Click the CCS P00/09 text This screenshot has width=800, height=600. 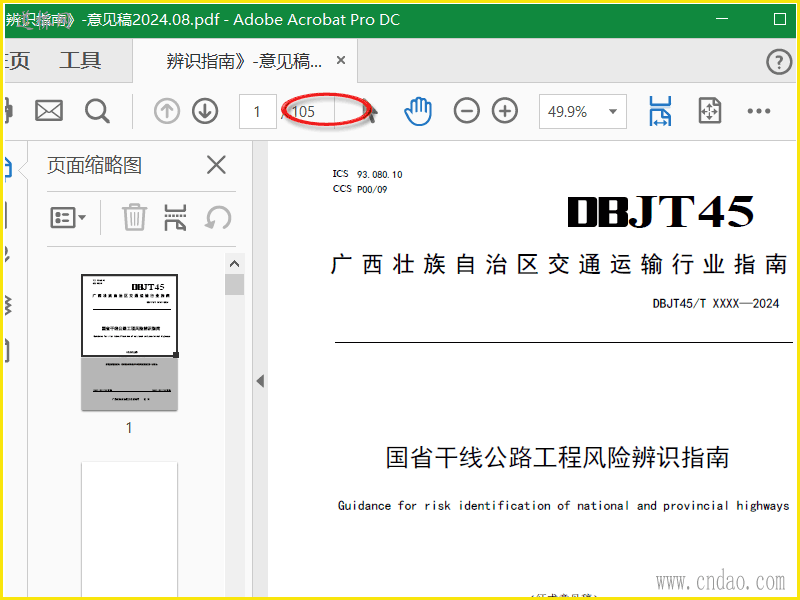click(x=360, y=189)
